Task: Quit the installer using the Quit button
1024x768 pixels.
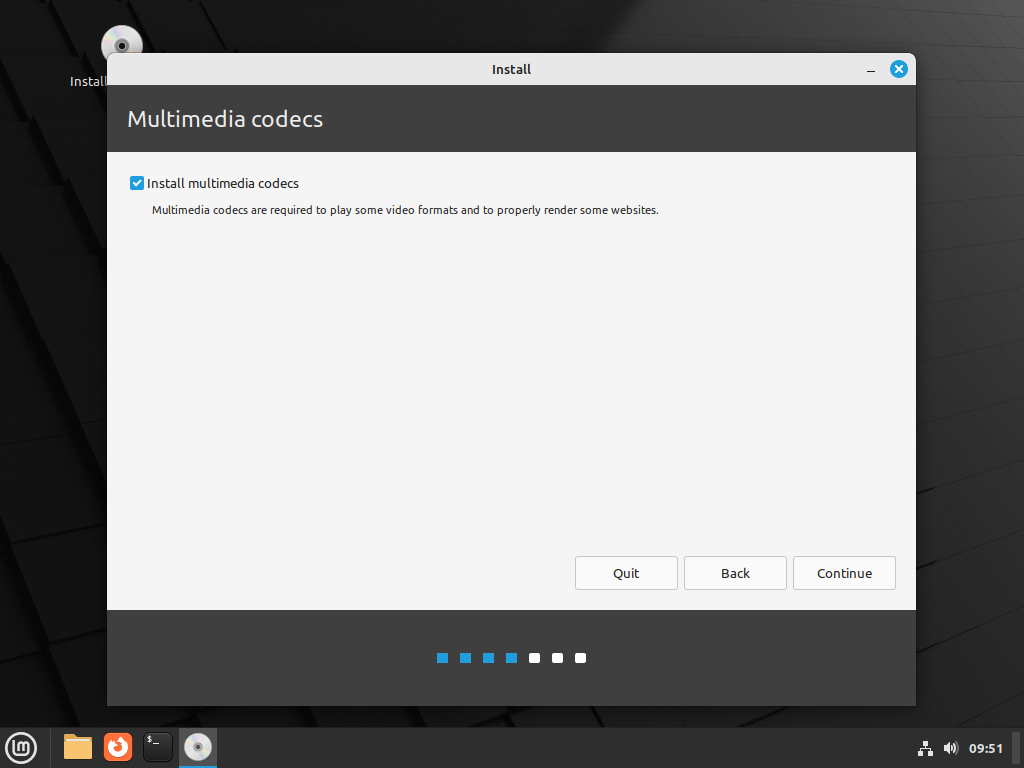Action: 626,573
